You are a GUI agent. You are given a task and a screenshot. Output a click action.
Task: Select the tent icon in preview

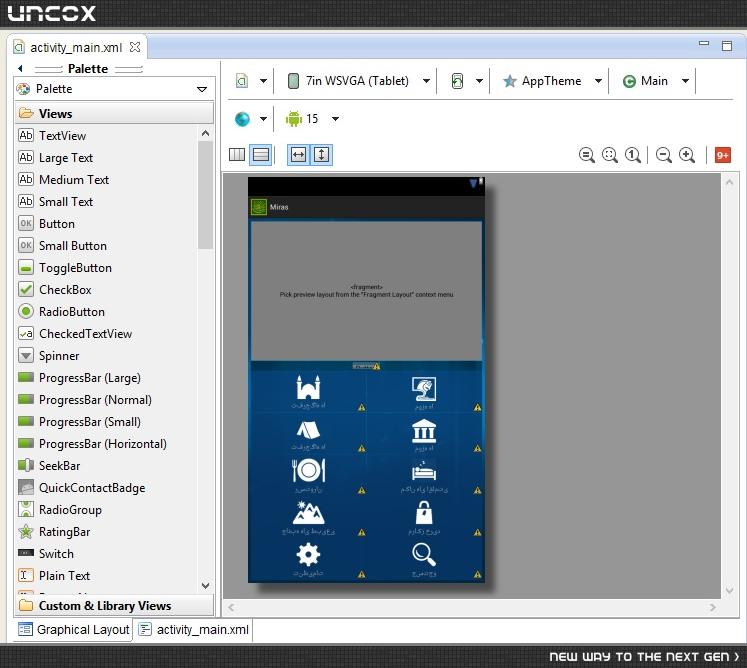(308, 430)
